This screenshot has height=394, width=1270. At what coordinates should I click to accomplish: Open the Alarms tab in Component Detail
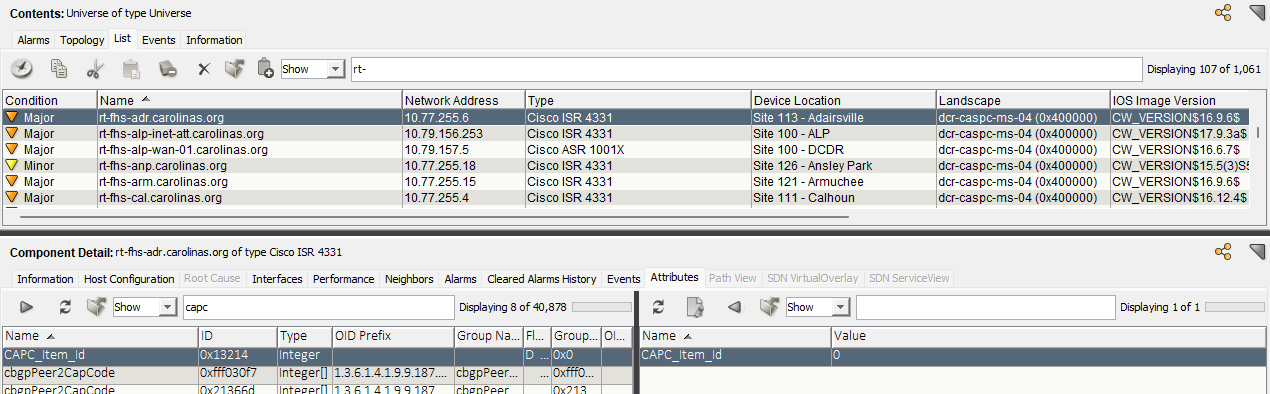pyautogui.click(x=460, y=279)
